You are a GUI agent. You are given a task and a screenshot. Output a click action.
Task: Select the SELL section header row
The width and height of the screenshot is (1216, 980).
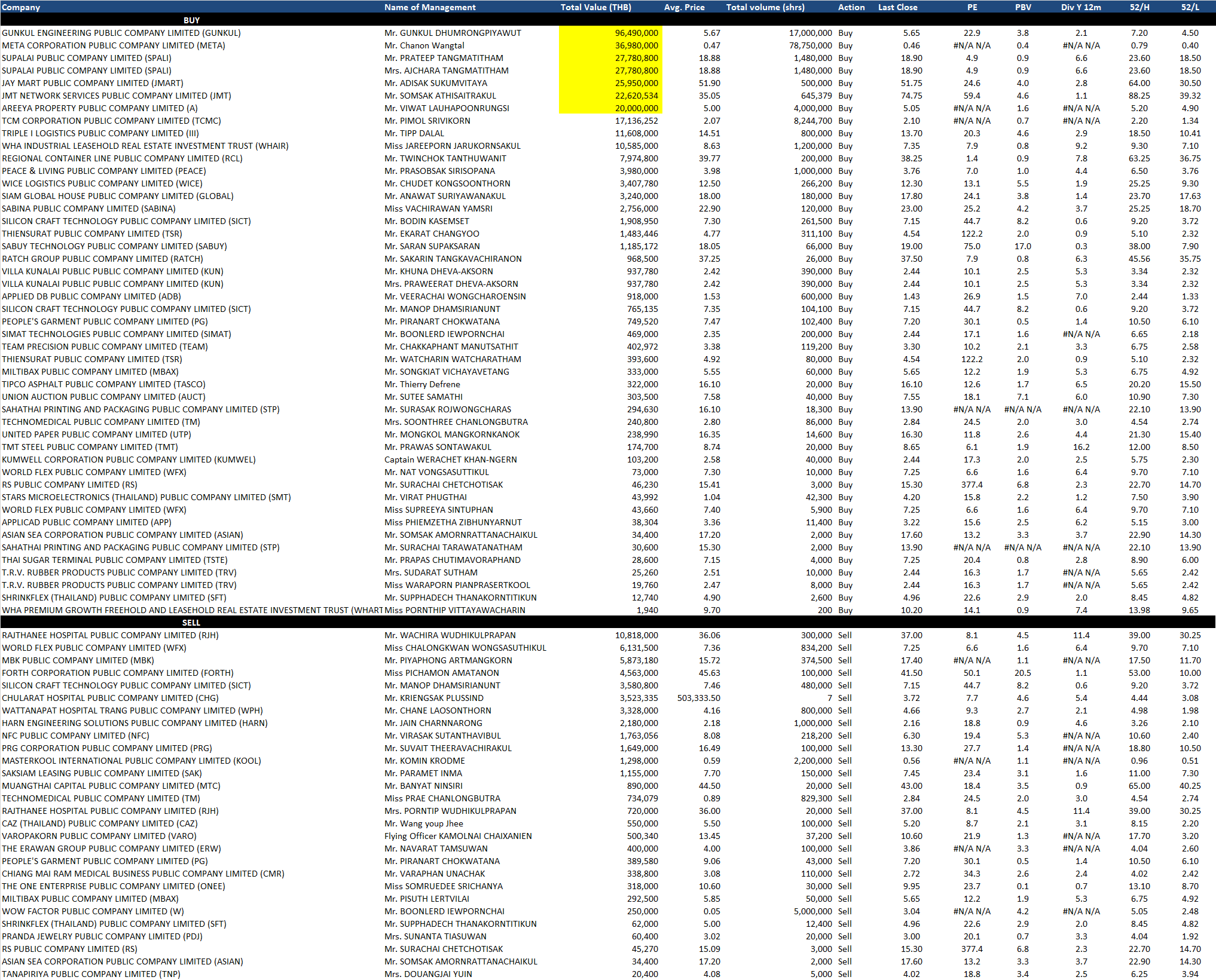pyautogui.click(x=191, y=623)
